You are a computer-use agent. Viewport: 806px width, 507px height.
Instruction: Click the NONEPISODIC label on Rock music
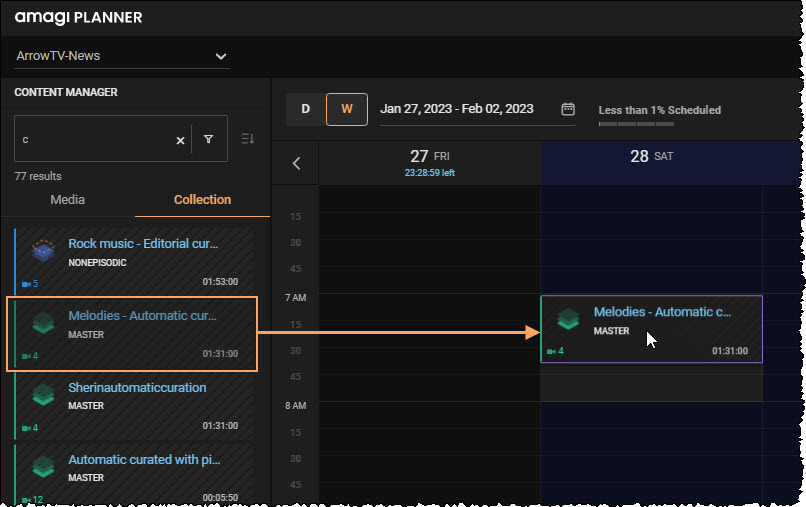pyautogui.click(x=97, y=263)
